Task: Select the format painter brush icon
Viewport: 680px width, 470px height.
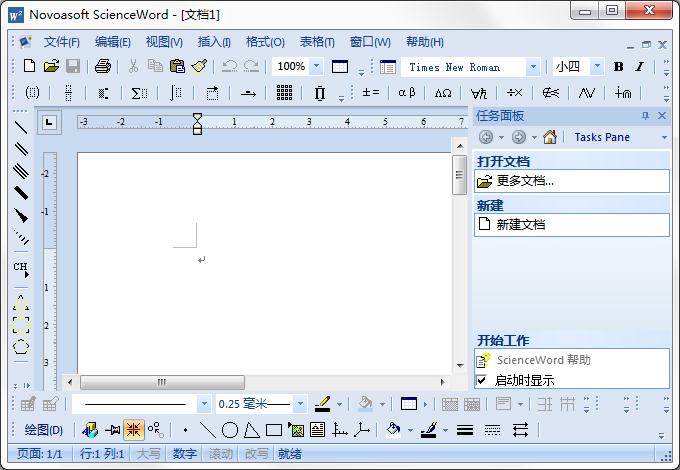Action: click(199, 66)
